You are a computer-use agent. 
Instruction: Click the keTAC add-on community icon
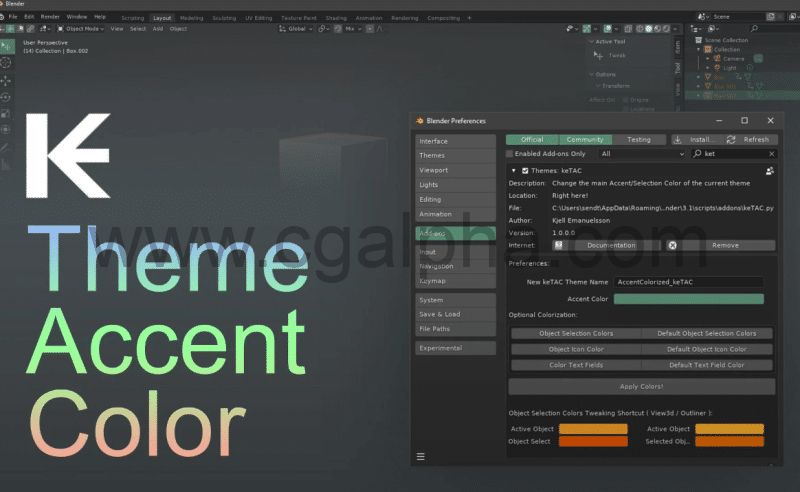tap(769, 171)
